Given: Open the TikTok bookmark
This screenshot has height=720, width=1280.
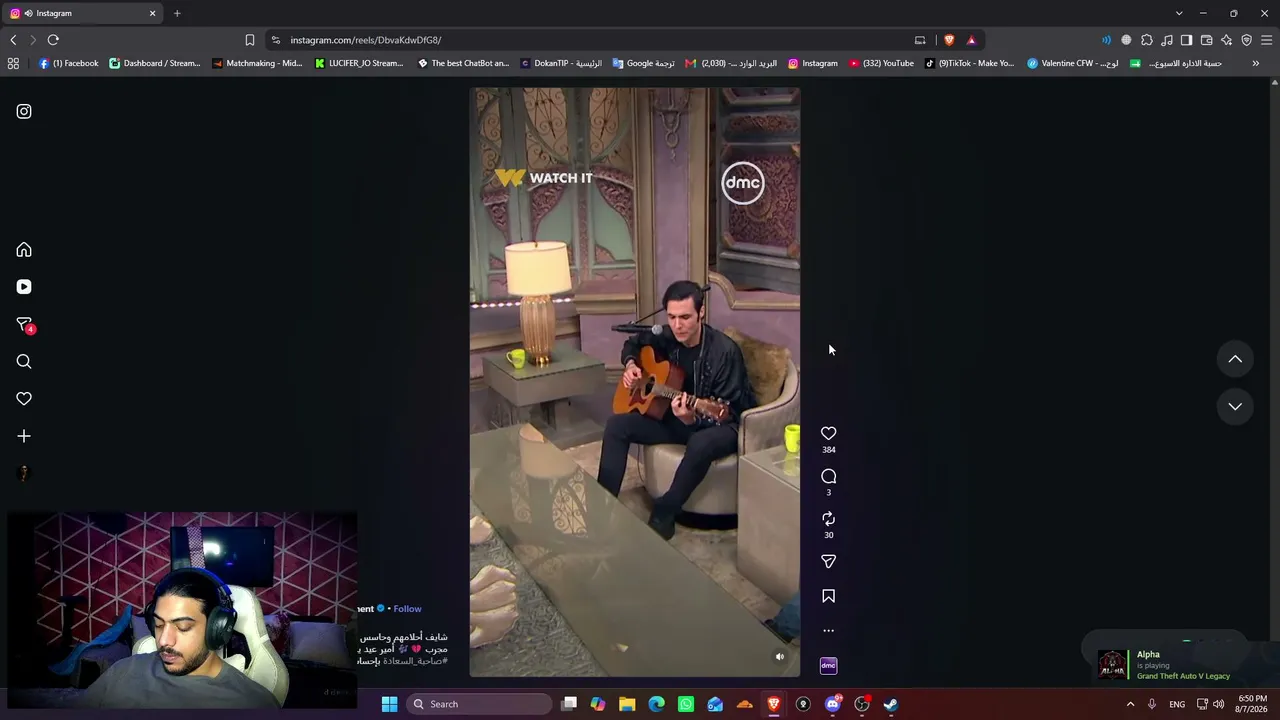Looking at the screenshot, I should [x=969, y=63].
